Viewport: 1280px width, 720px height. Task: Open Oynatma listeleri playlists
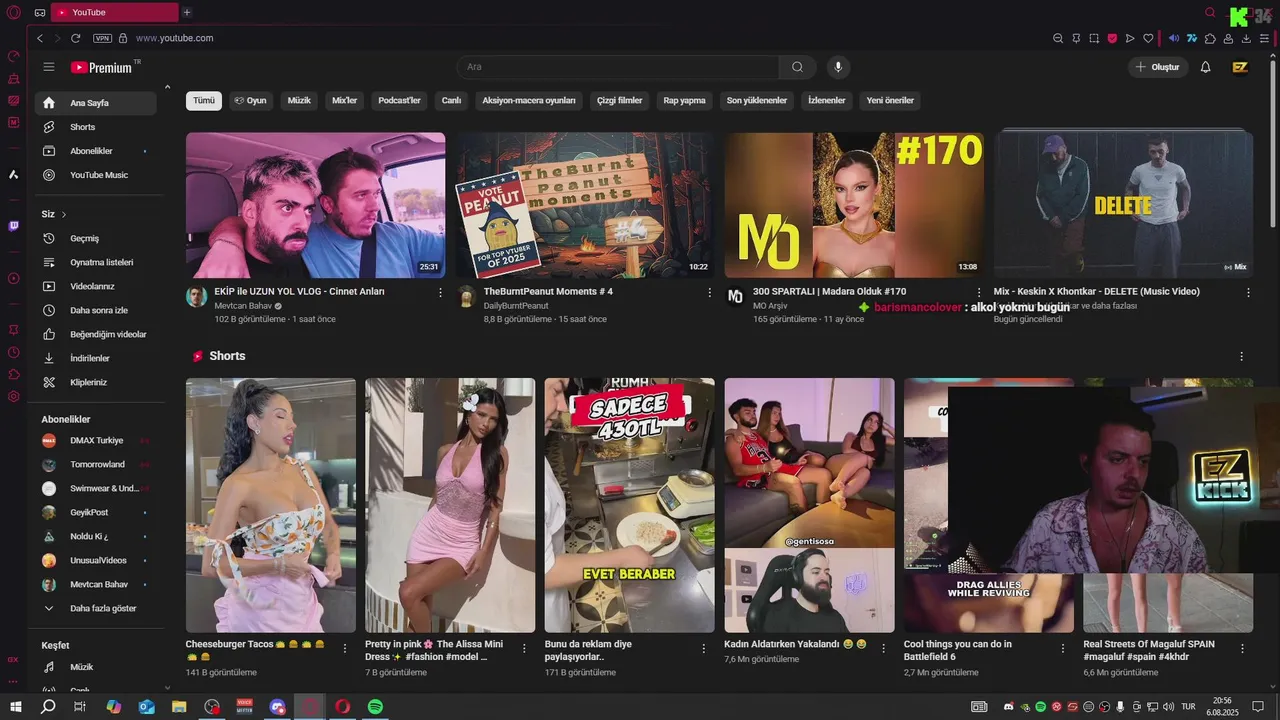point(95,262)
